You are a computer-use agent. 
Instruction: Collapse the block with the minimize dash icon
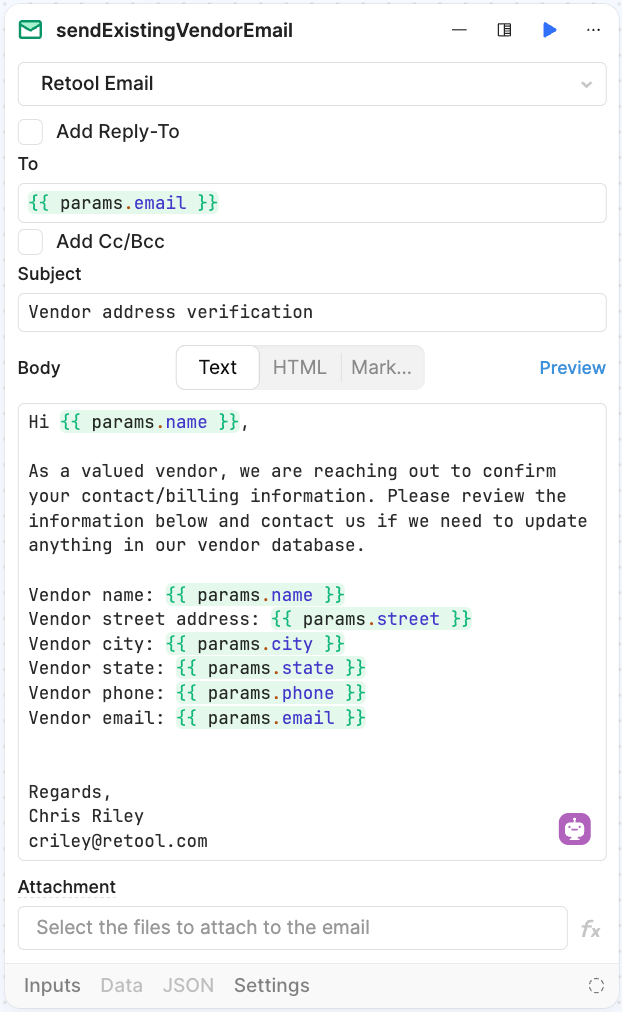pos(459,30)
